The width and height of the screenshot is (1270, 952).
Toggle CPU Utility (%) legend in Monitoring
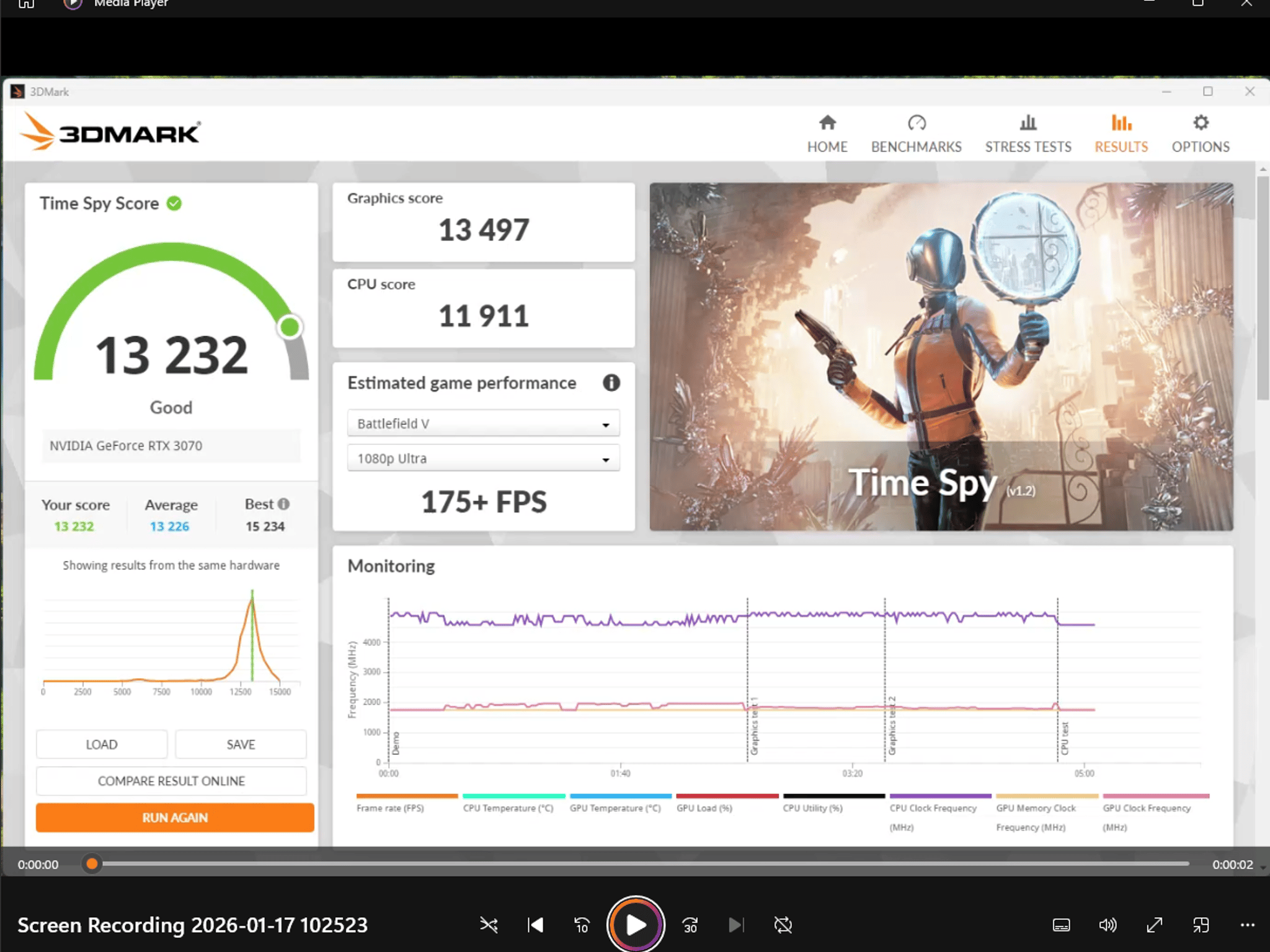(833, 804)
